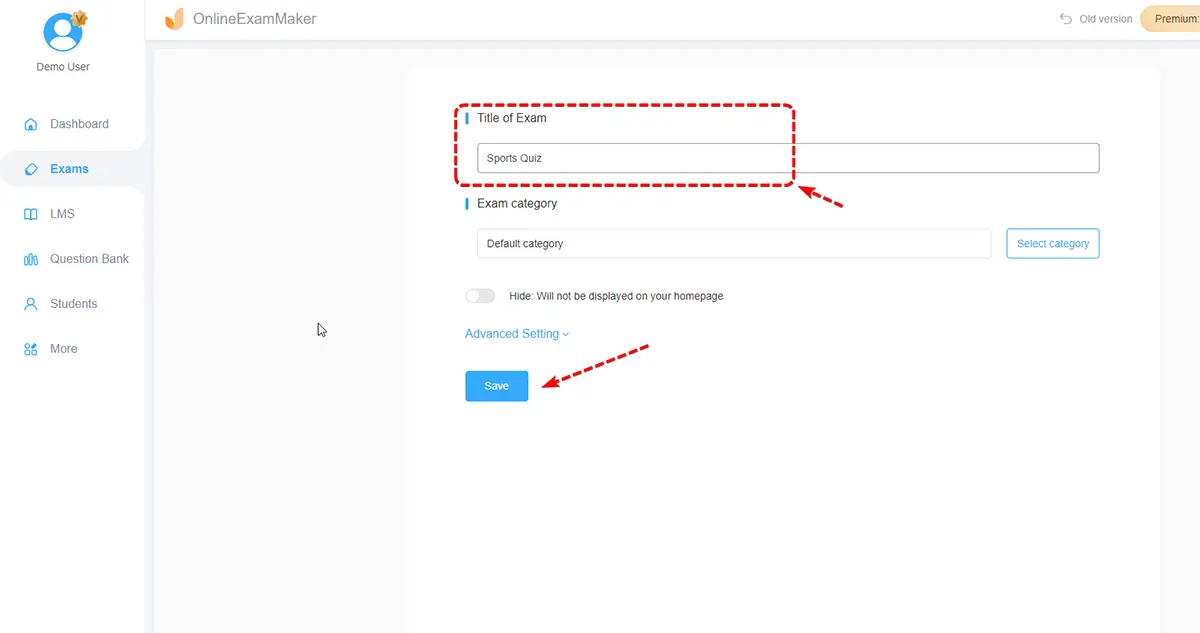Screen dimensions: 1200x633
Task: Click the Select category button
Action: (1052, 243)
